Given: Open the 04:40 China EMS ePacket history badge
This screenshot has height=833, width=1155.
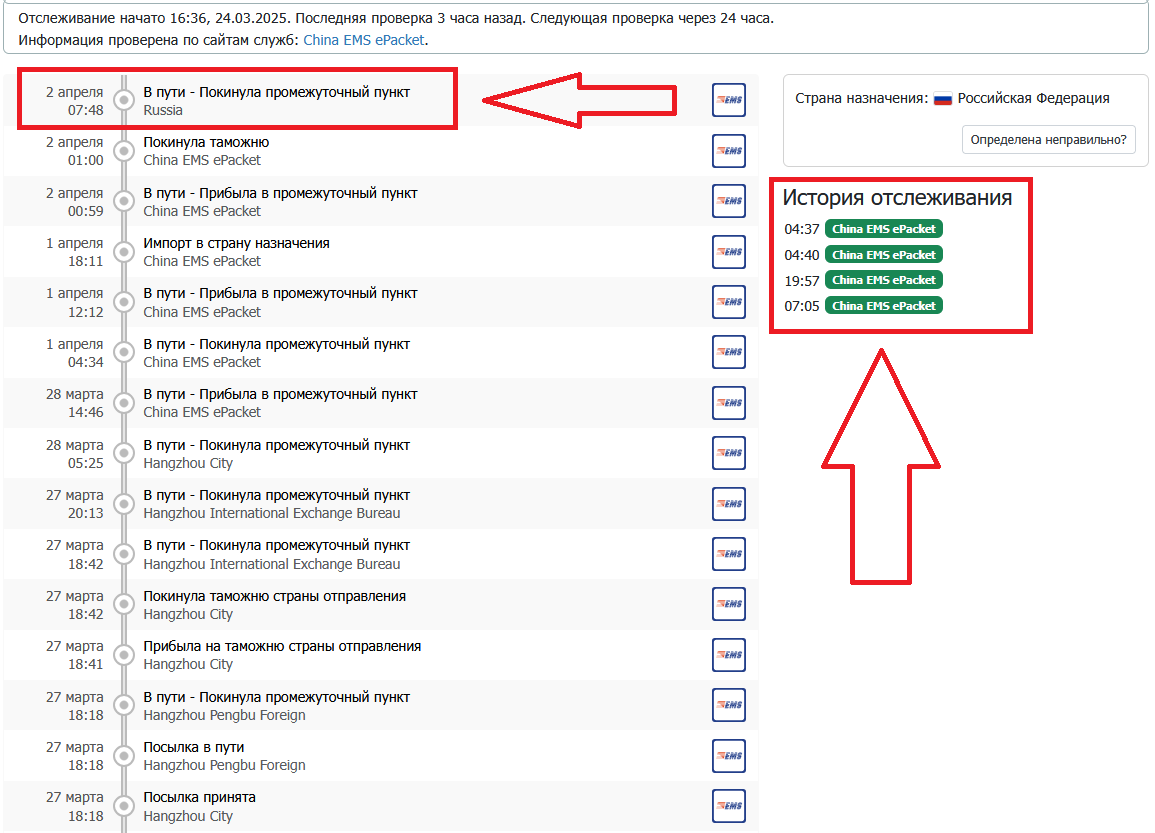Looking at the screenshot, I should (x=884, y=255).
